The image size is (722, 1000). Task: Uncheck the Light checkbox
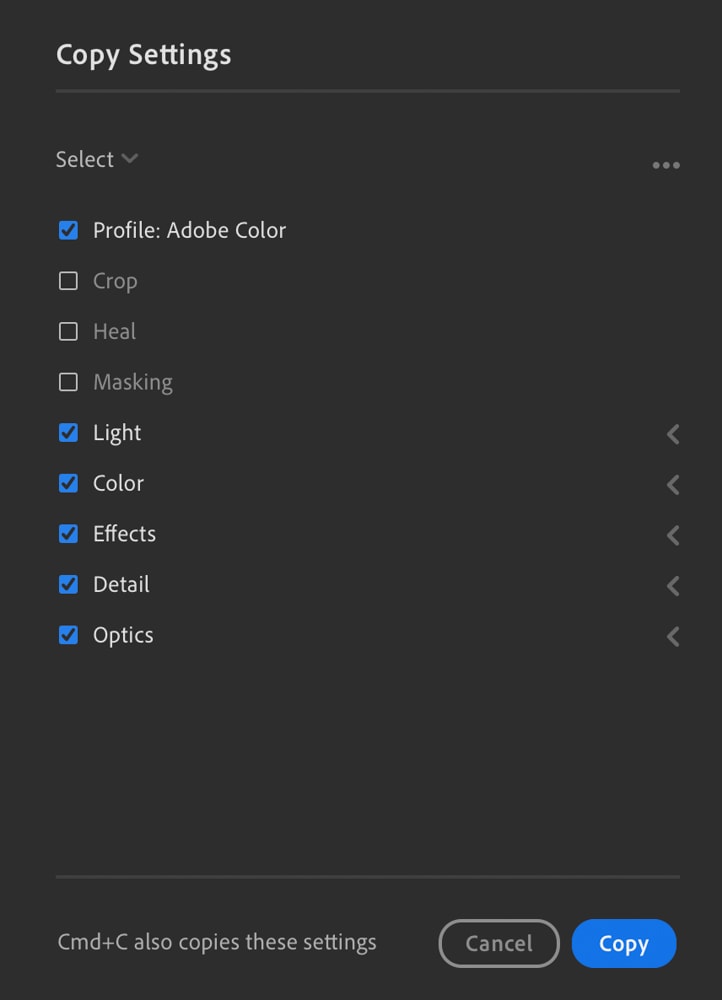[68, 432]
